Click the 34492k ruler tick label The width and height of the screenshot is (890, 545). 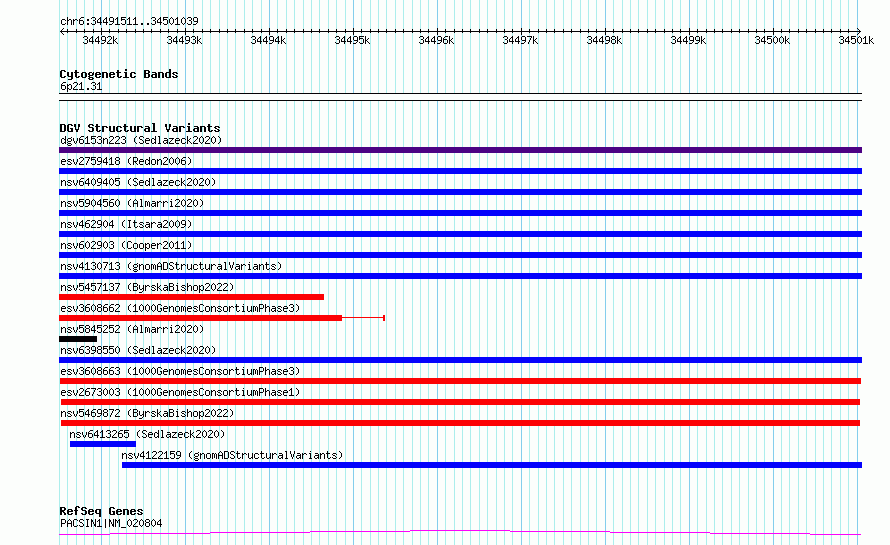click(x=100, y=40)
